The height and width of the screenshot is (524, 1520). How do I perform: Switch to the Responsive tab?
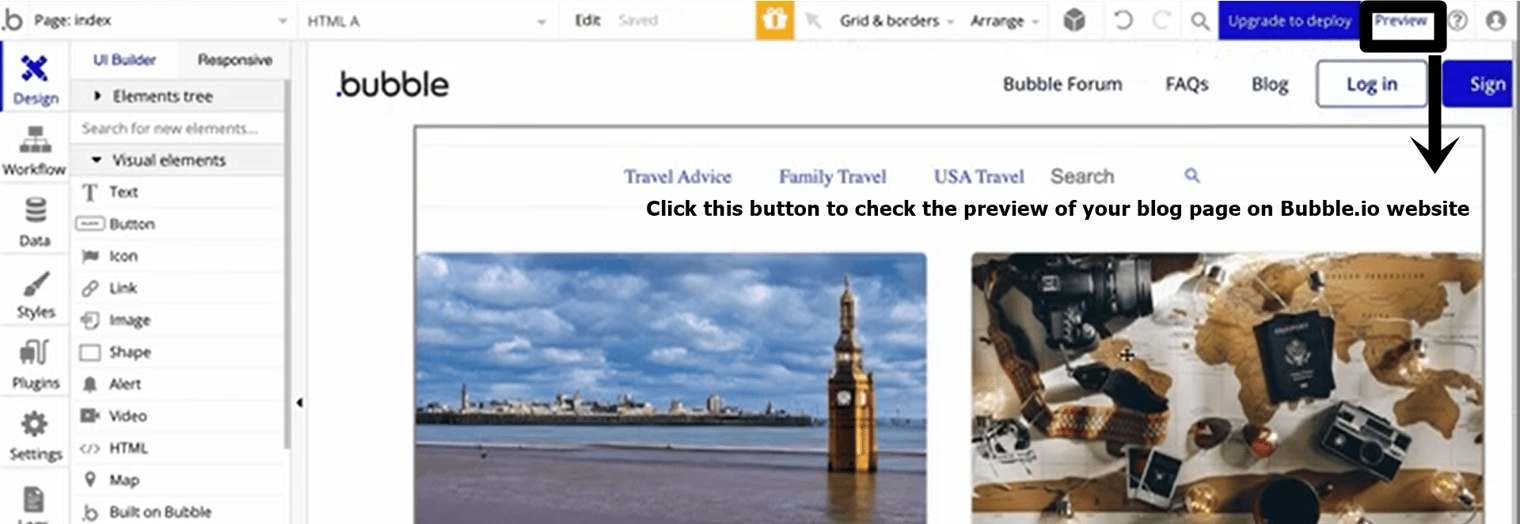coord(235,60)
